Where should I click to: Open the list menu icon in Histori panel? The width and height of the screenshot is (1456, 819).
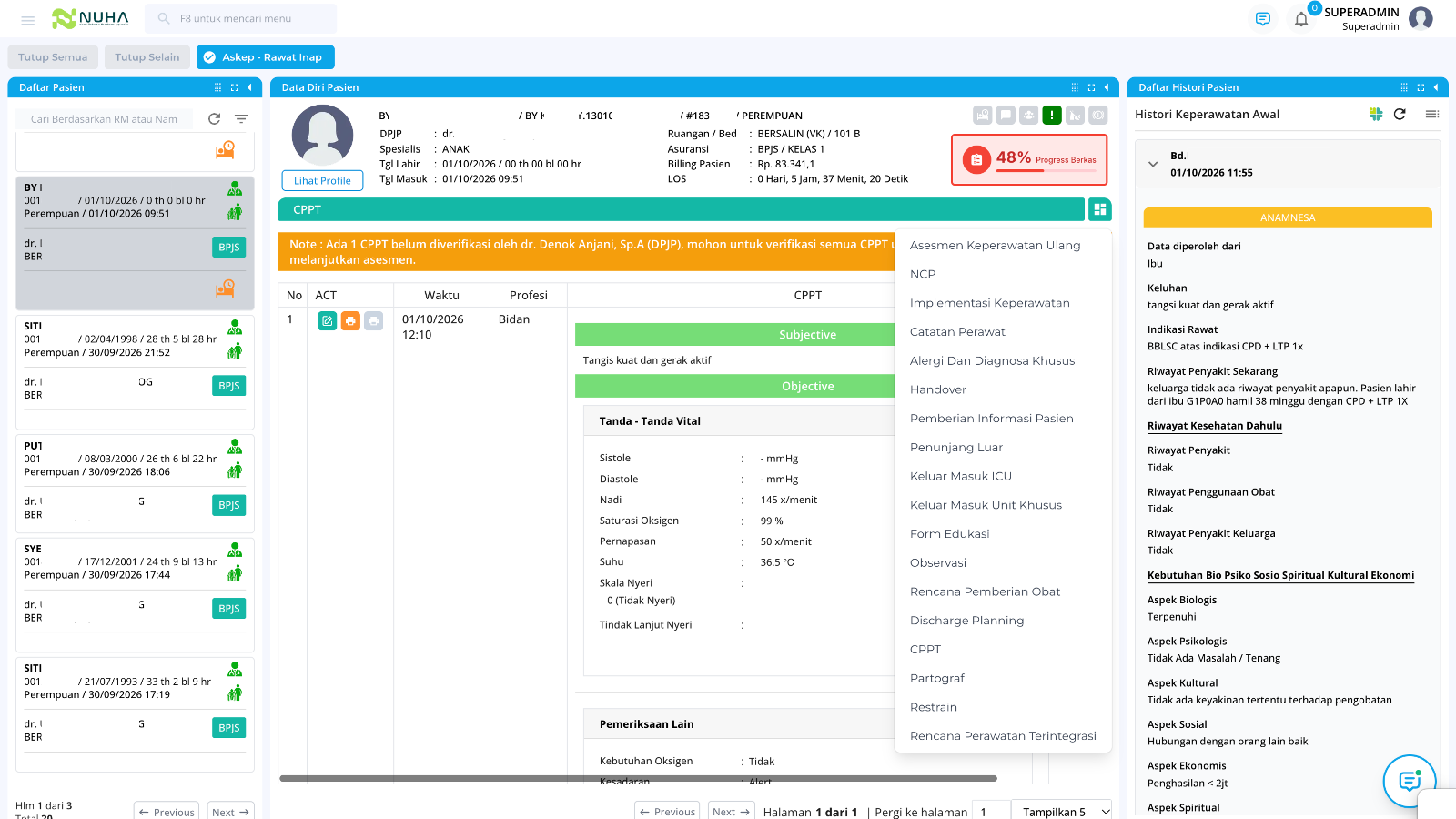(1432, 115)
